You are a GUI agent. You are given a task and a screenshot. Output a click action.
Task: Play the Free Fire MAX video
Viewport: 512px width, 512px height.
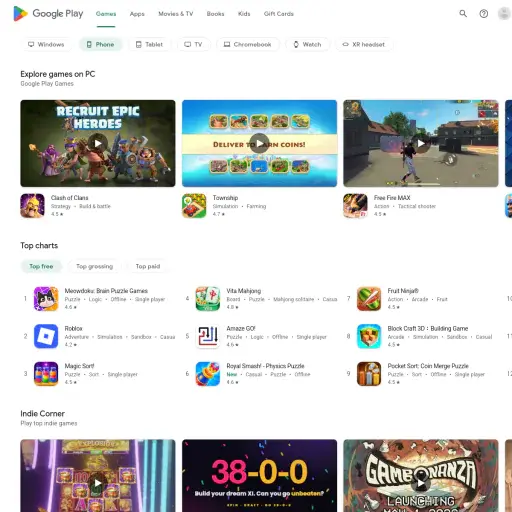421,143
